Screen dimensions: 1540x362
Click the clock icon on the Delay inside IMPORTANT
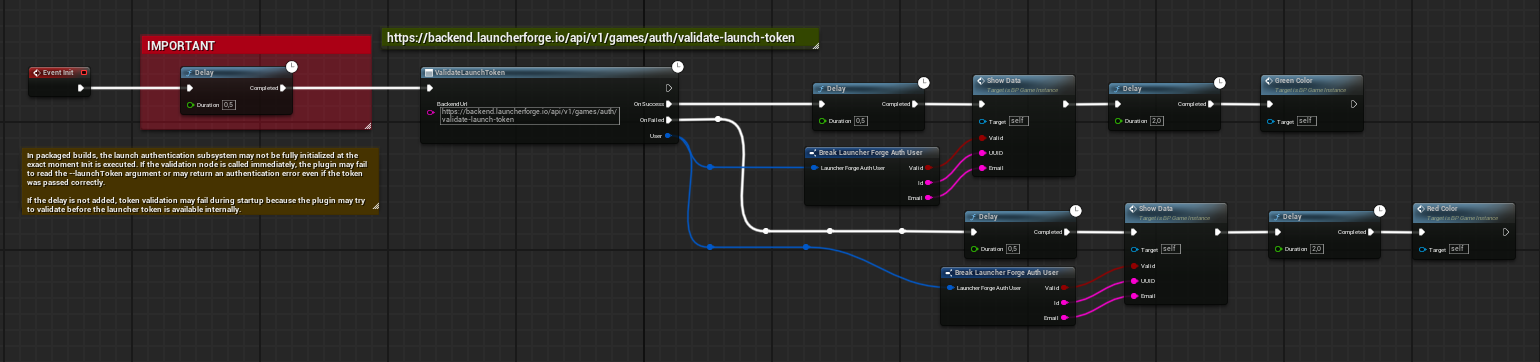pyautogui.click(x=291, y=66)
